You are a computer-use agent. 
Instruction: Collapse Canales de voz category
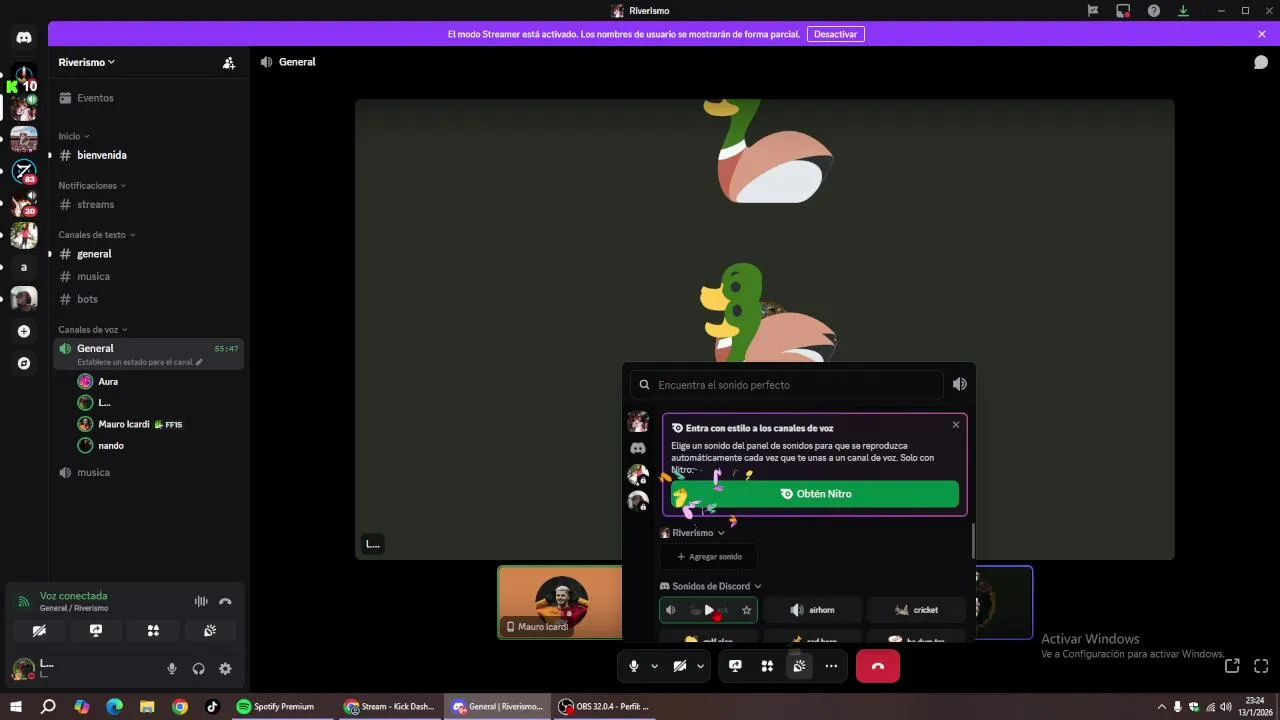pyautogui.click(x=92, y=330)
